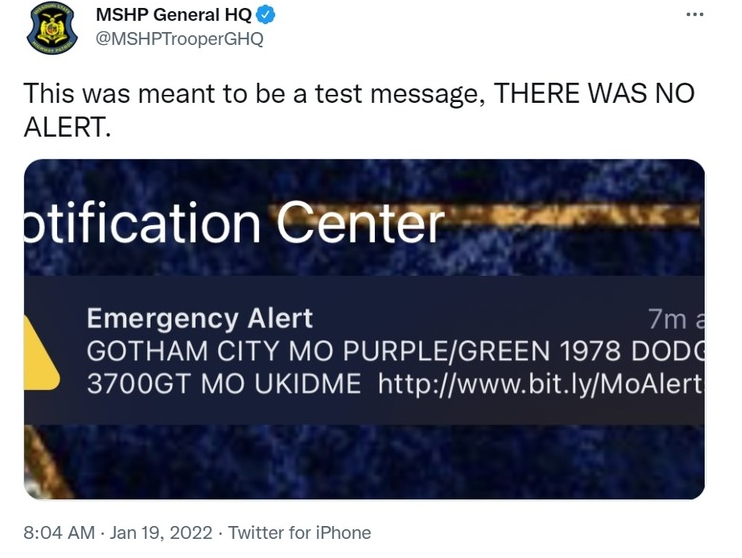
Task: Click the bit.ly/MoAlert URL in the image
Action: click(541, 384)
